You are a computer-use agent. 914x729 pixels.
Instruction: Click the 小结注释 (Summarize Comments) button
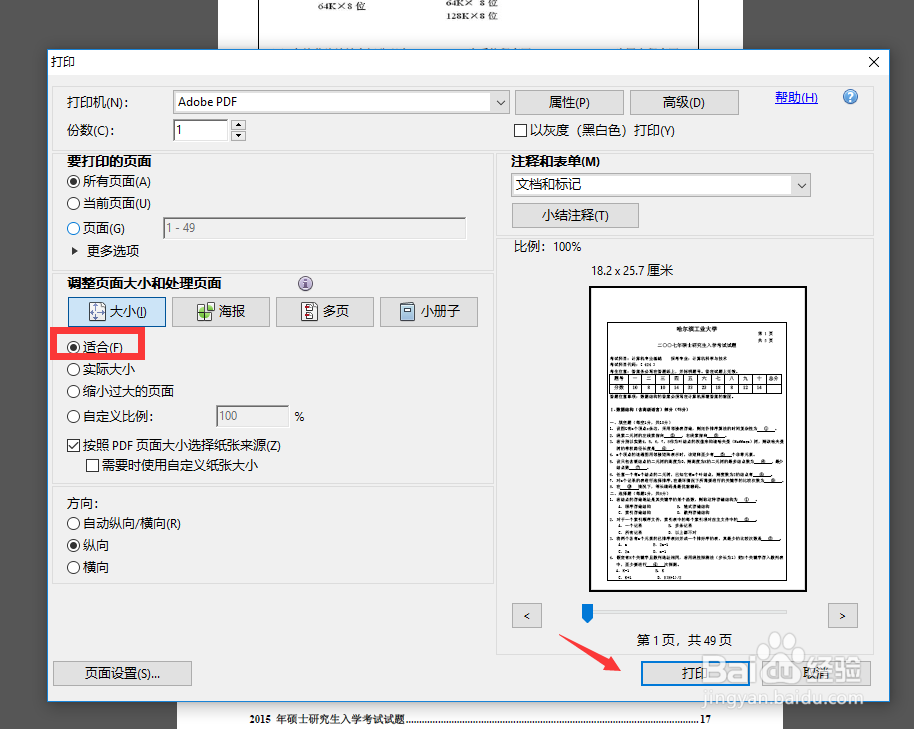(x=575, y=215)
